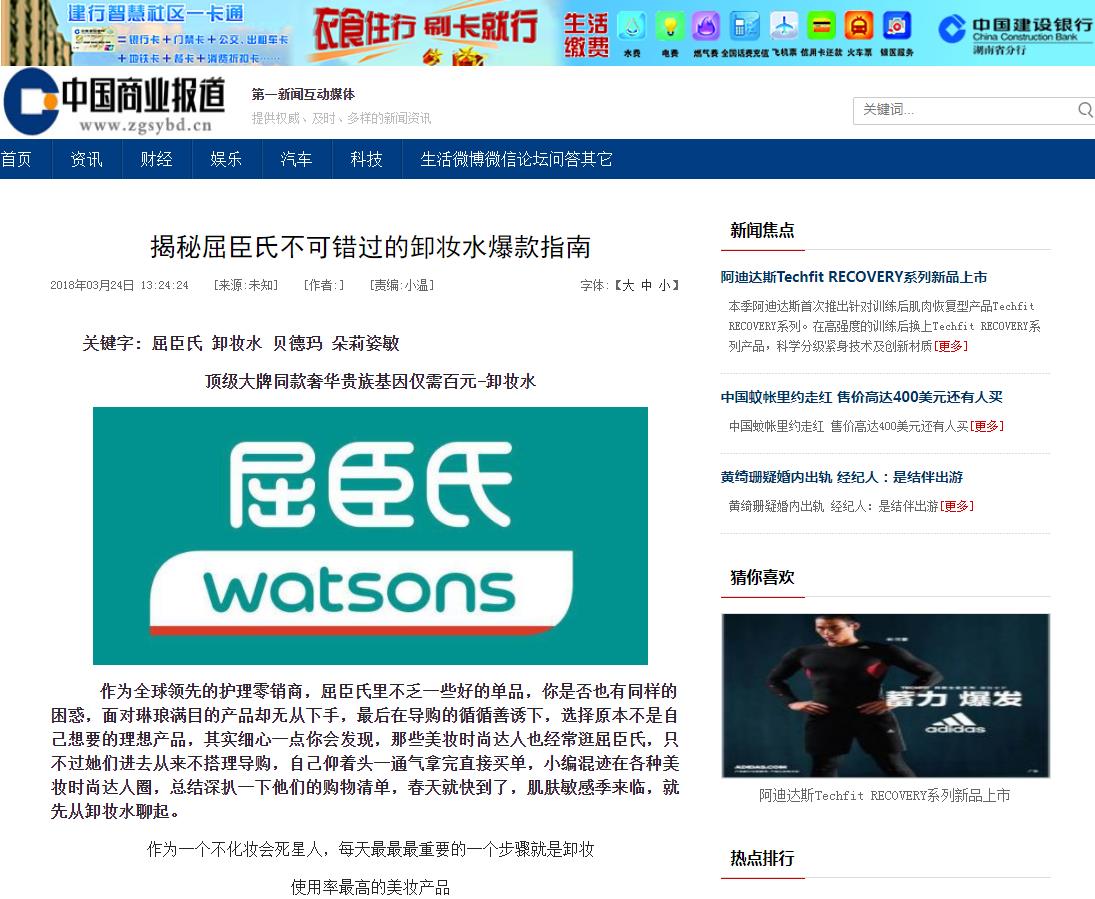
Task: Click the 中国商业报道 site logo
Action: pyautogui.click(x=115, y=103)
